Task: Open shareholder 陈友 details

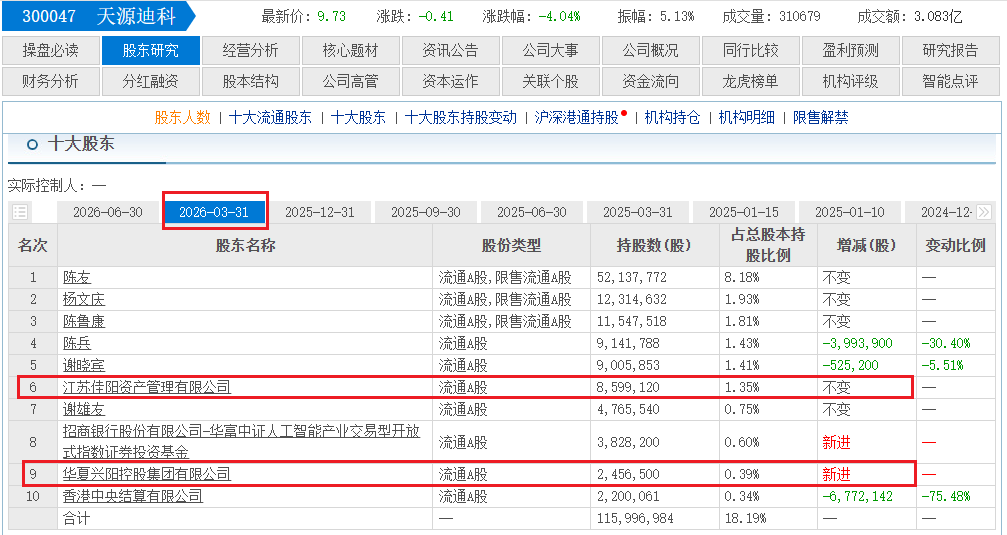Action: (77, 277)
